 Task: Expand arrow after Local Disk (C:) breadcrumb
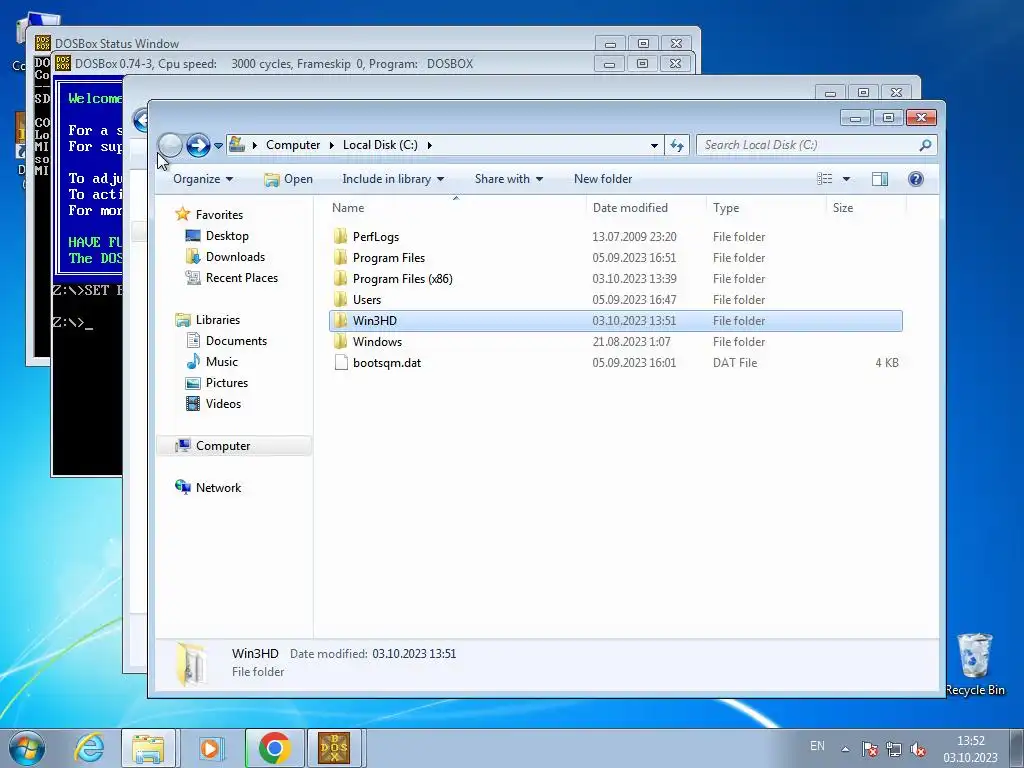pos(430,145)
